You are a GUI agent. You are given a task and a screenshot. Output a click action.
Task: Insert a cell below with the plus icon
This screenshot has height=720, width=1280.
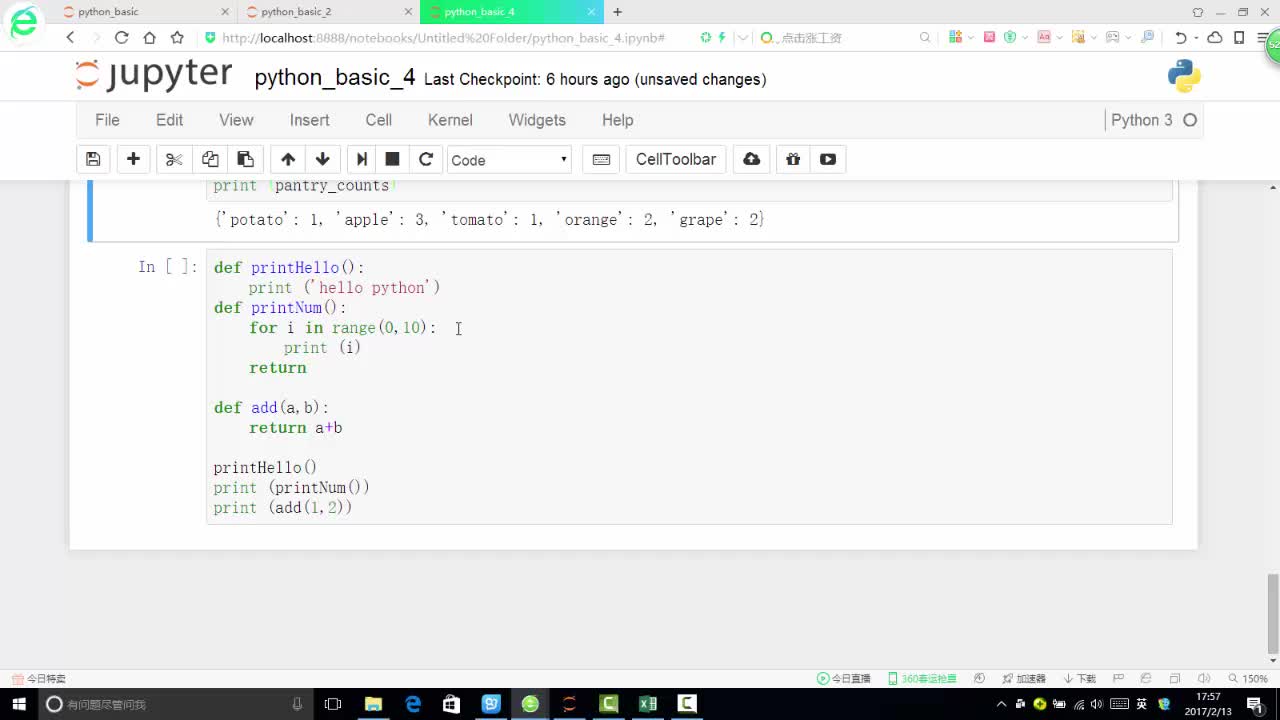point(133,159)
